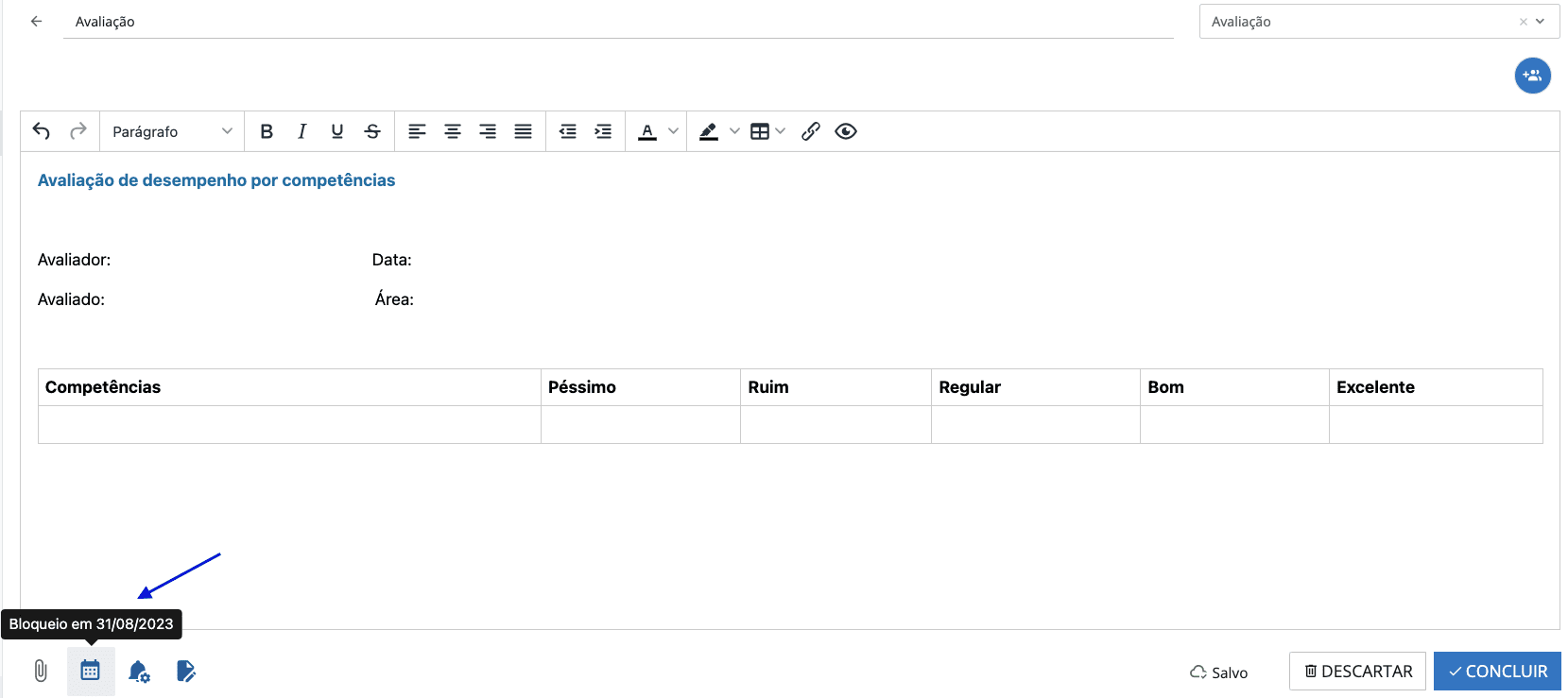1568x698 pixels.
Task: Center align the text
Action: pos(453,131)
